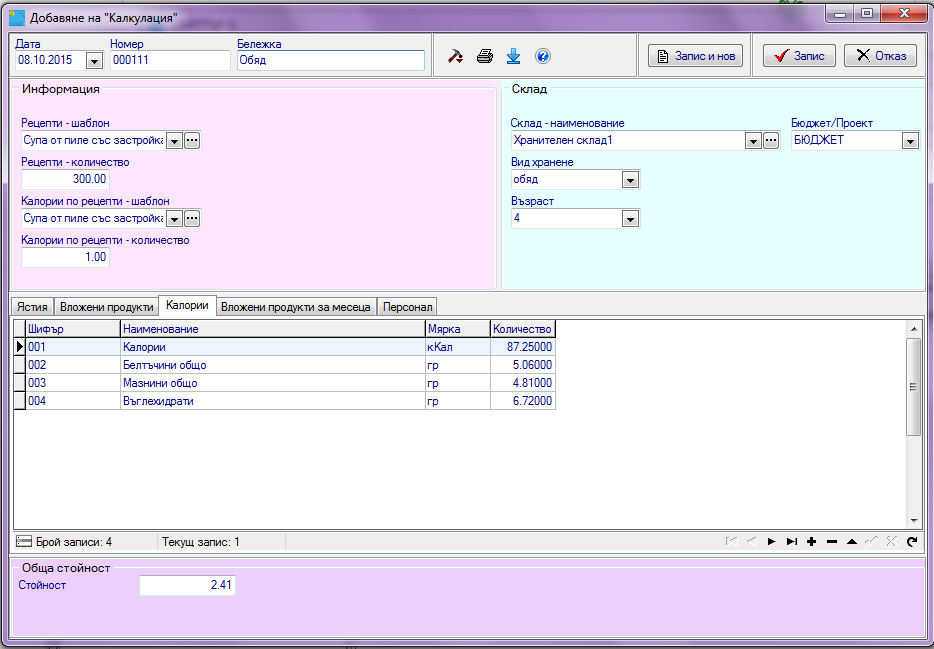Click the 'Стойност' value field

click(187, 585)
